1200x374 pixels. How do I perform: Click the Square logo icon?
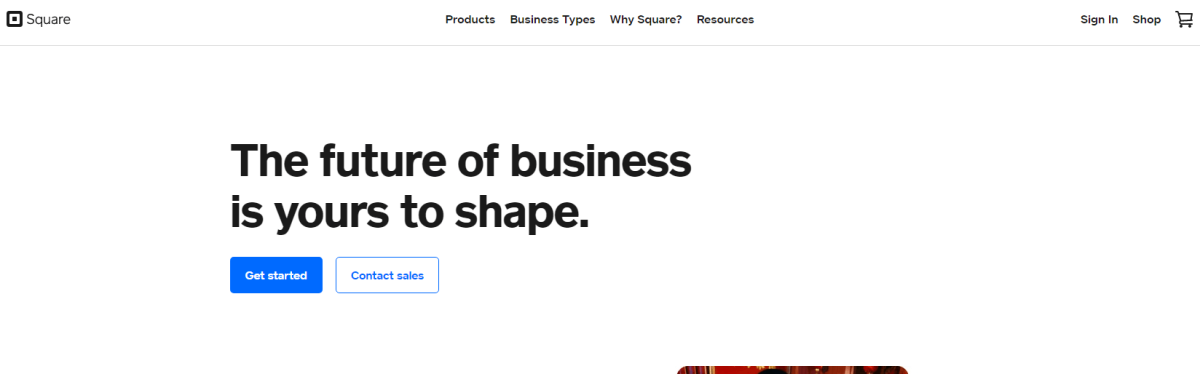(15, 19)
